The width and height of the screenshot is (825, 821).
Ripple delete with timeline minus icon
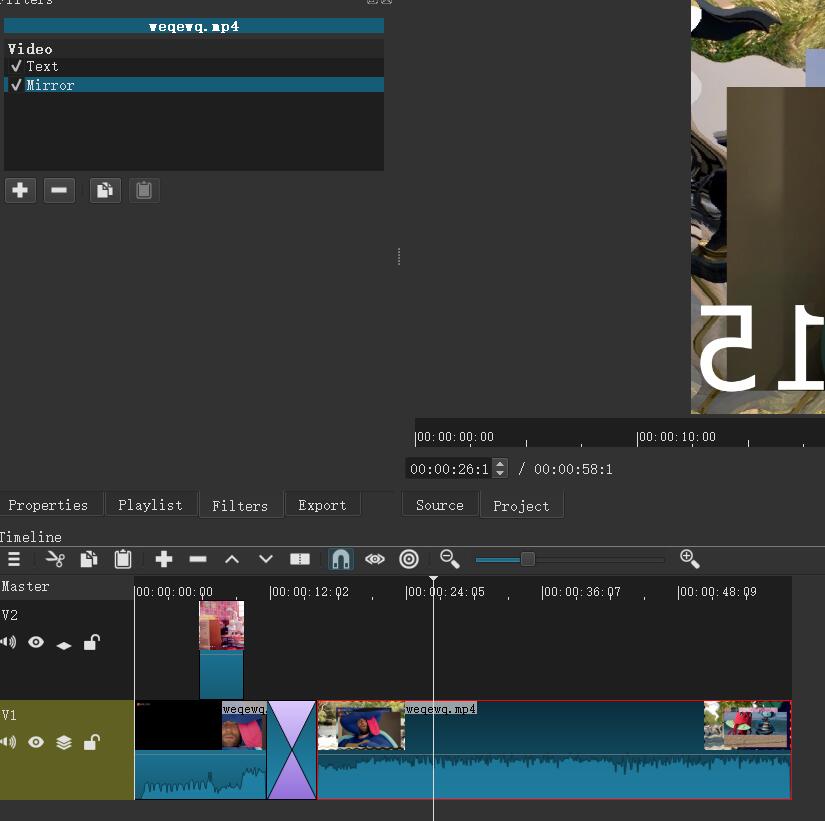coord(198,559)
